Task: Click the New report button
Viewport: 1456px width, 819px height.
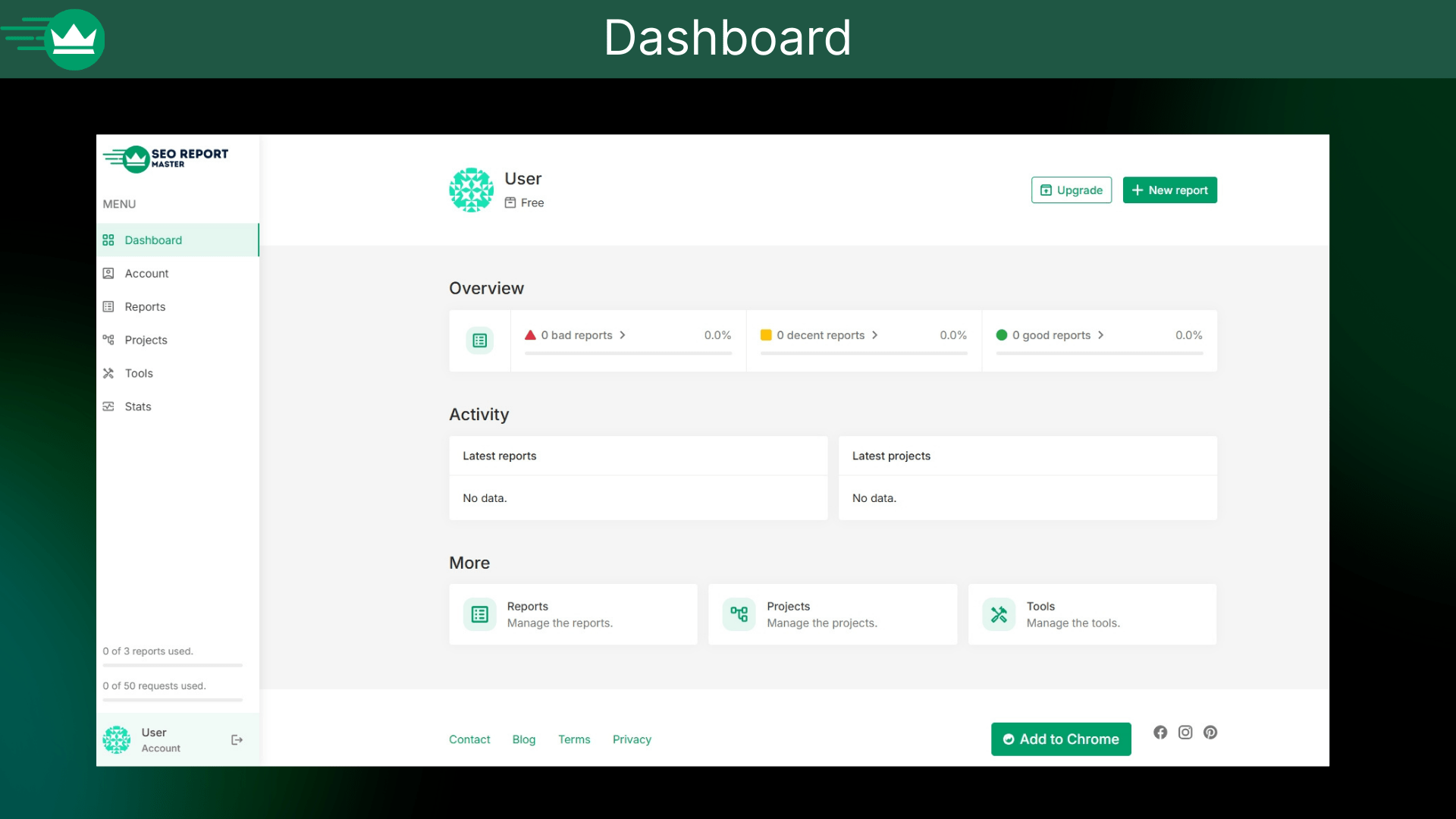Action: pos(1169,190)
